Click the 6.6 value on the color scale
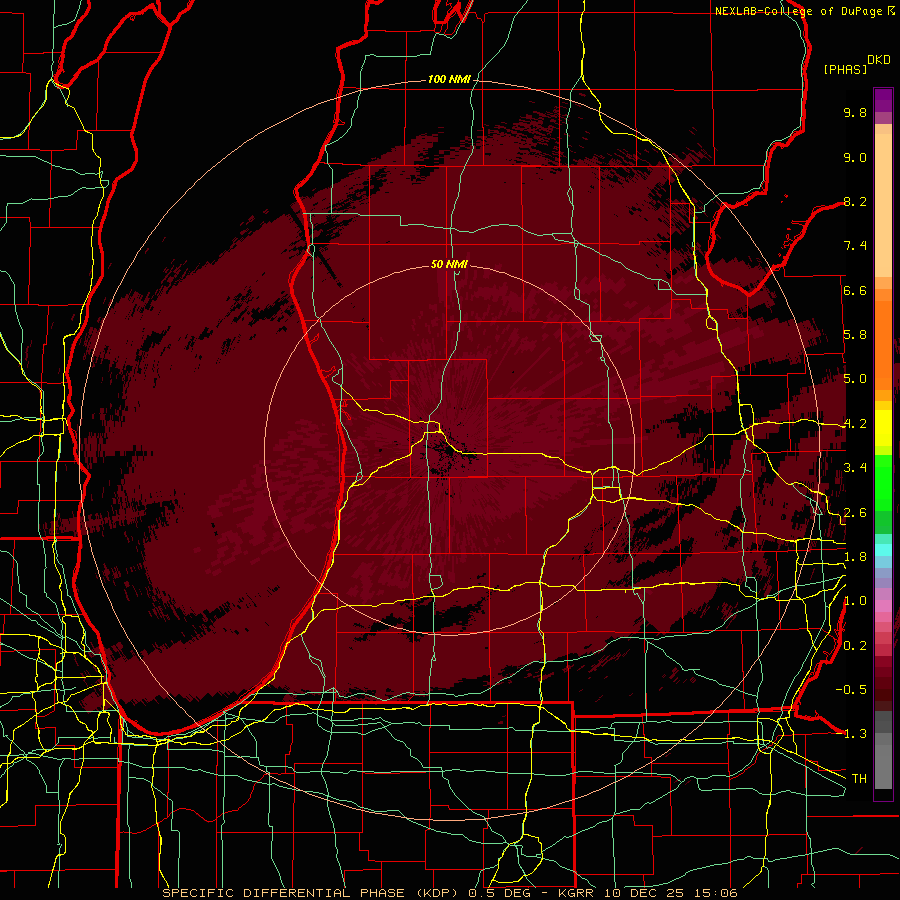The image size is (900, 900). point(855,290)
